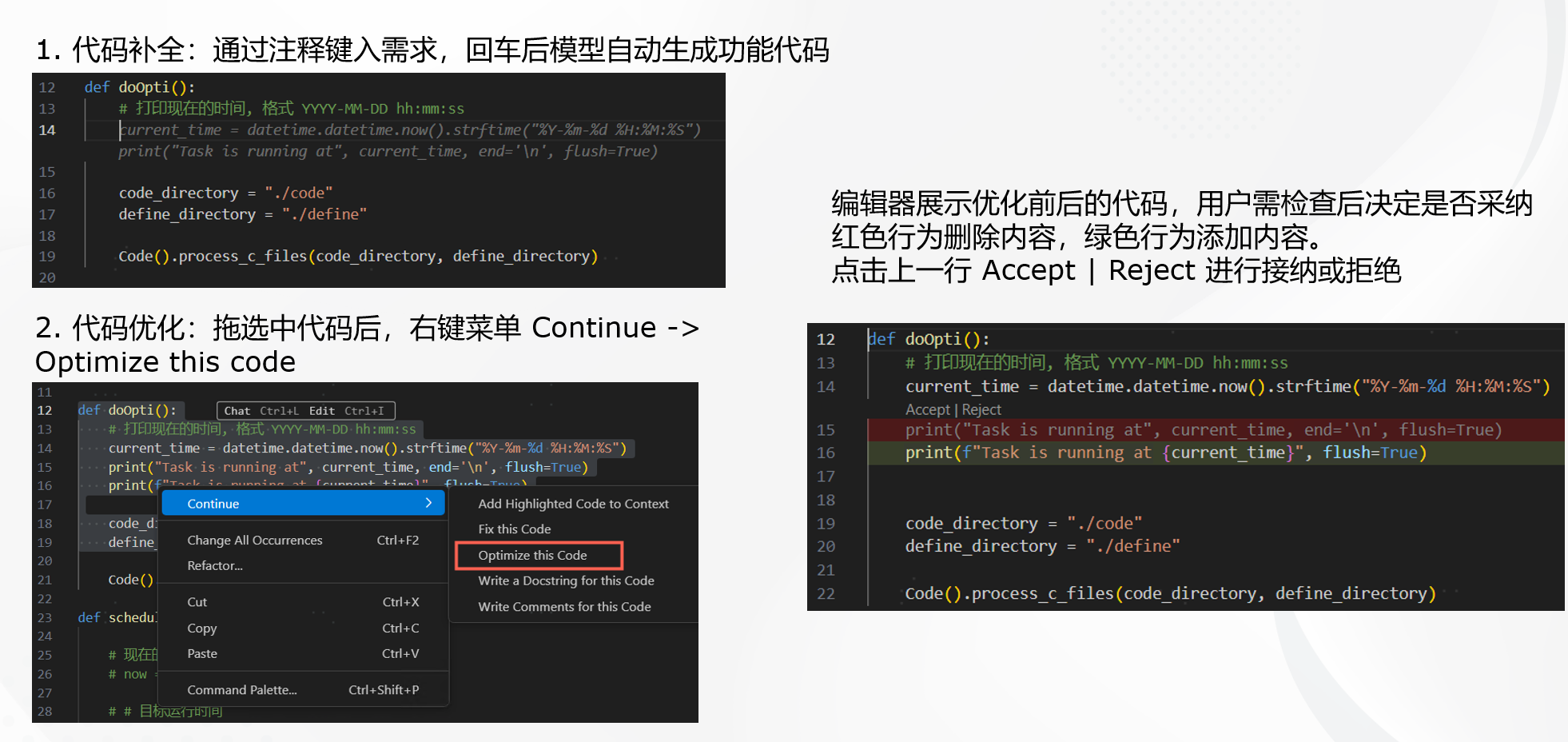Click the ghost suggestion 'current_time = datetime' line
Image resolution: width=1568 pixels, height=742 pixels.
410,130
